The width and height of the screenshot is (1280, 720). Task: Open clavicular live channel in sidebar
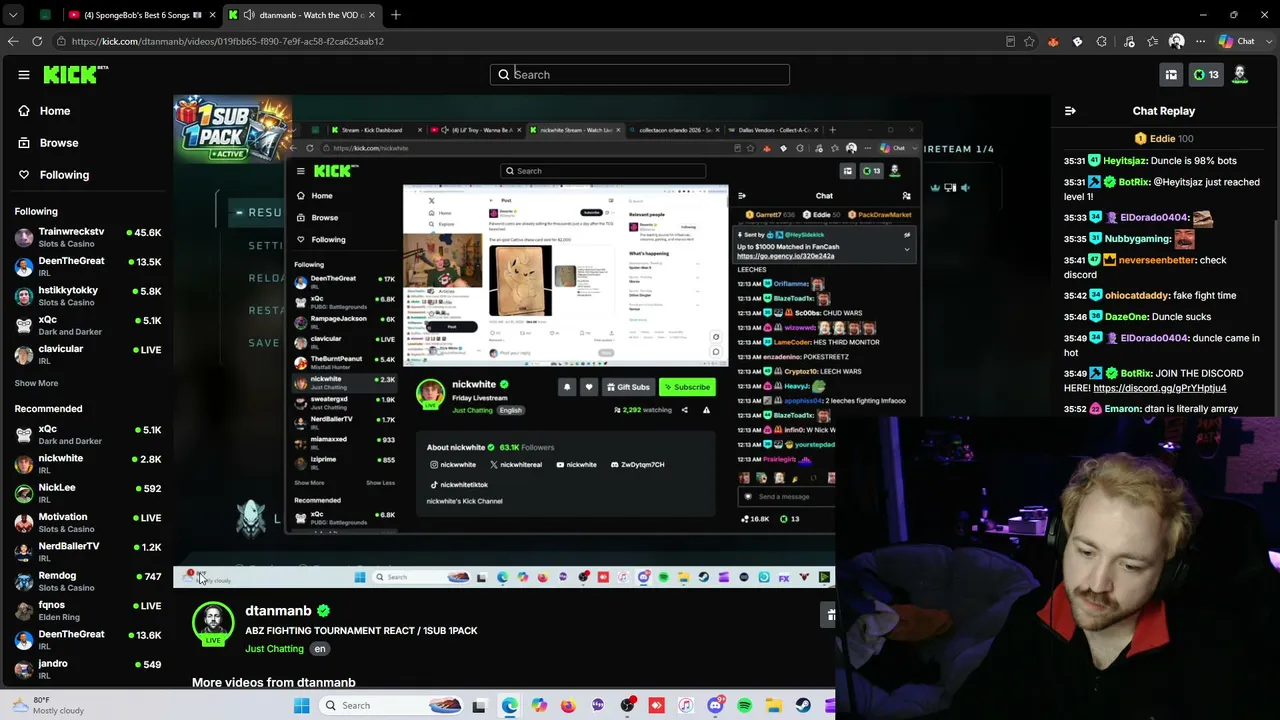[87, 355]
